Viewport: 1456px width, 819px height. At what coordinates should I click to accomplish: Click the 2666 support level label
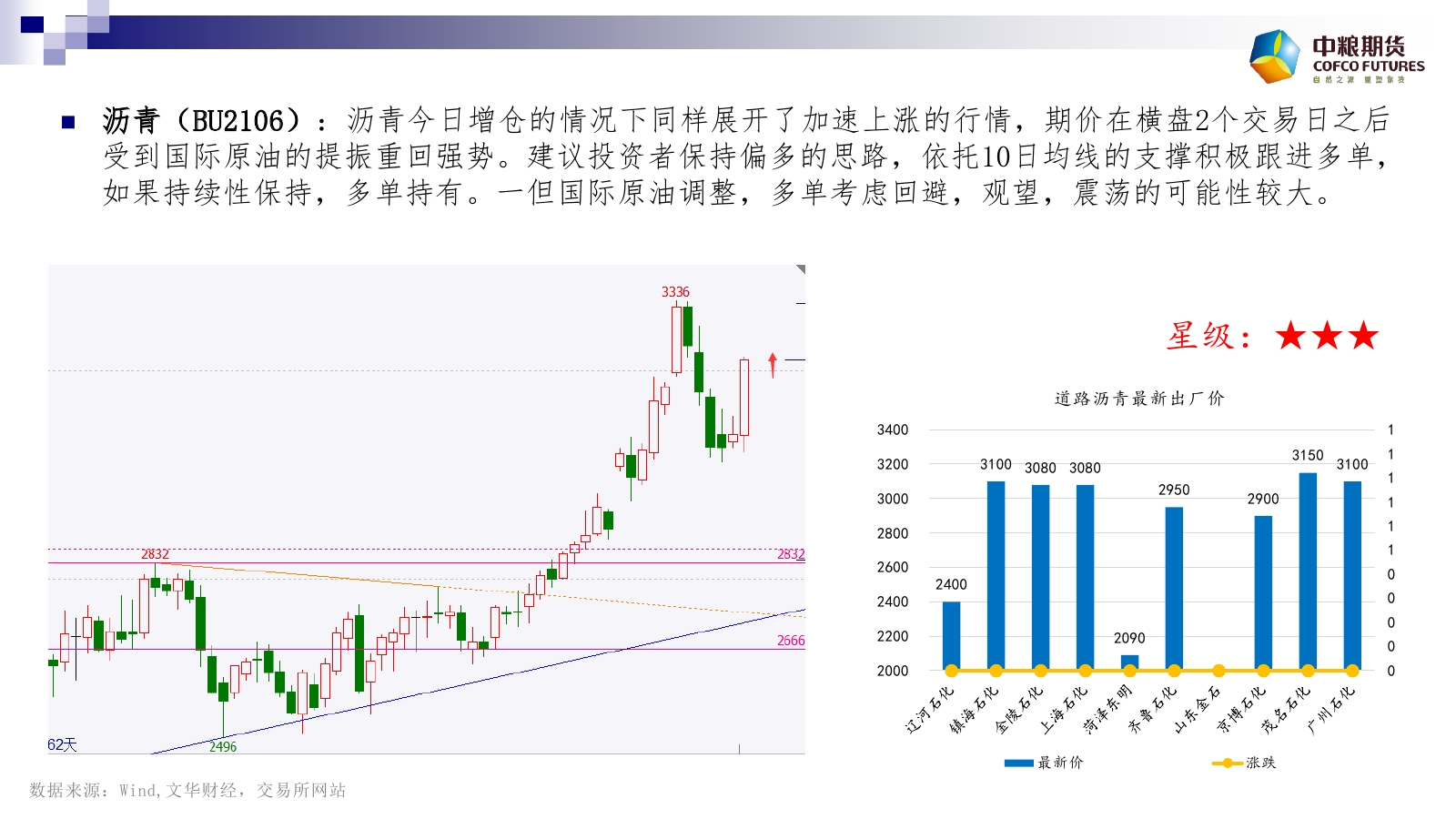tap(790, 641)
